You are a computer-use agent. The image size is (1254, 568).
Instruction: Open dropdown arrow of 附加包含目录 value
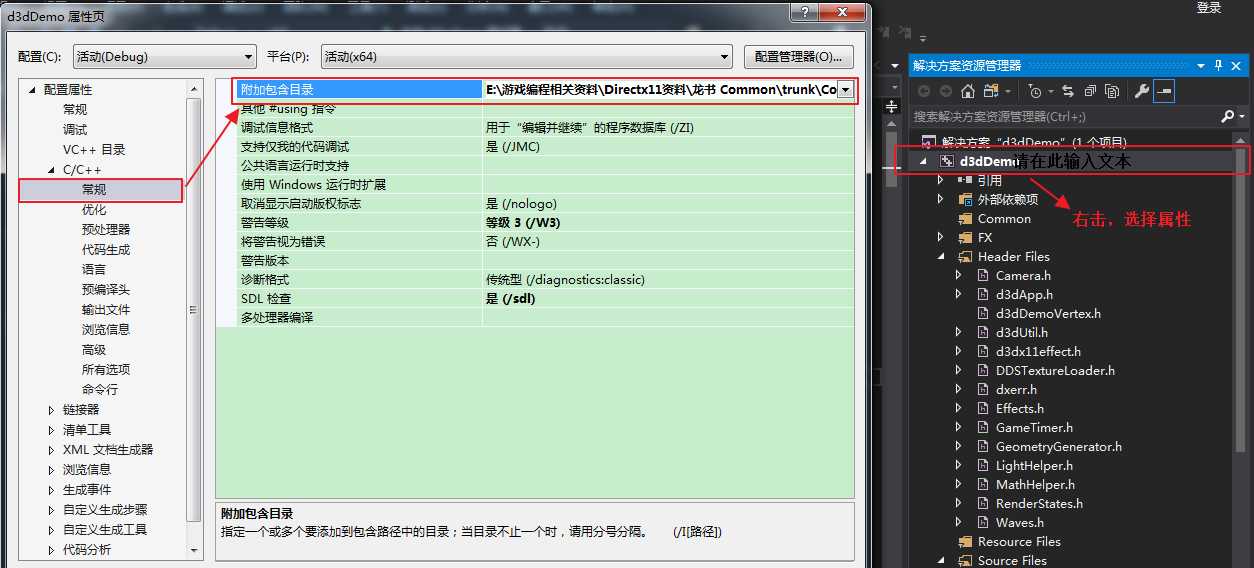(x=846, y=90)
